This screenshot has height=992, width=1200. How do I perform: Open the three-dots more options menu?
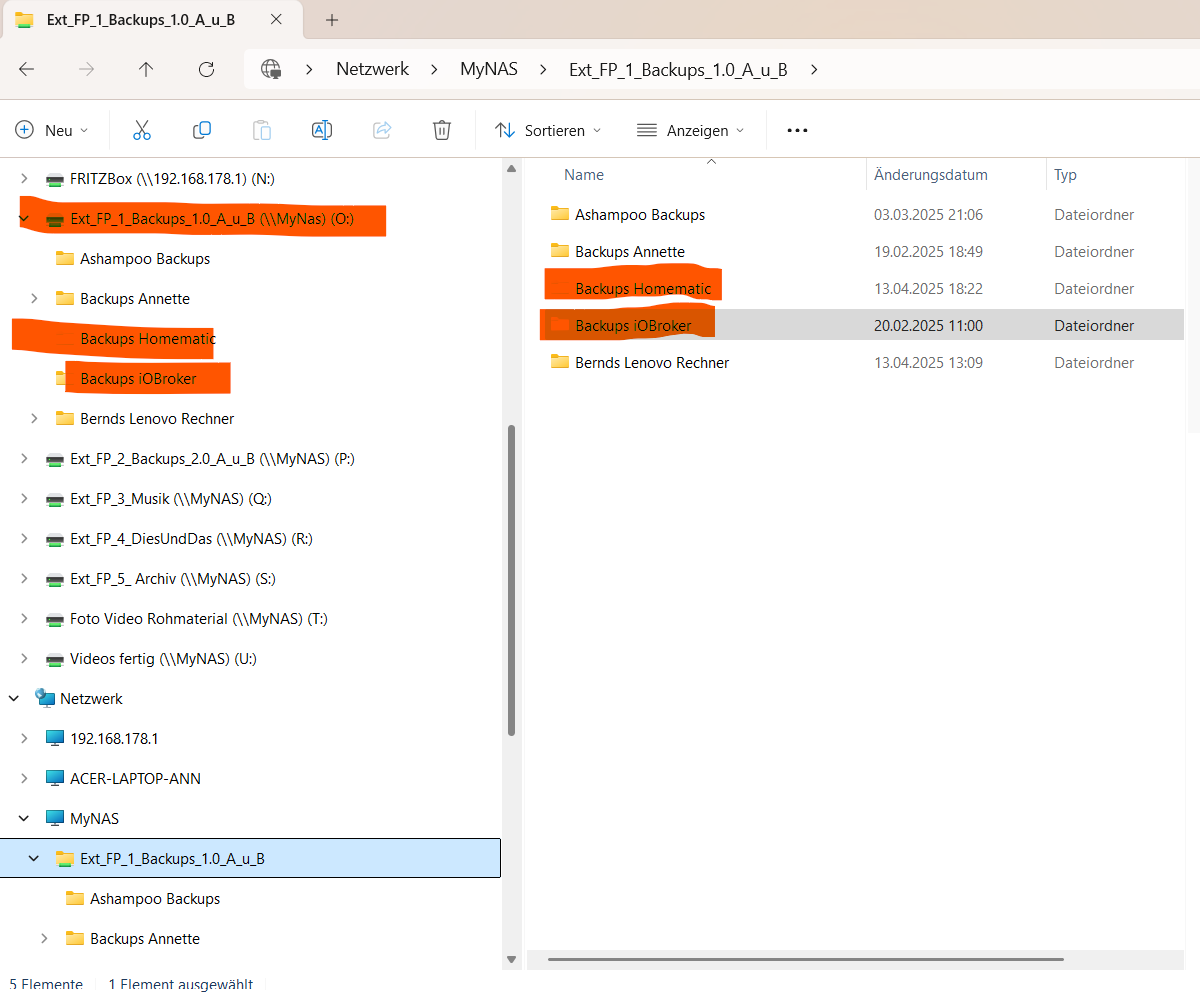797,130
